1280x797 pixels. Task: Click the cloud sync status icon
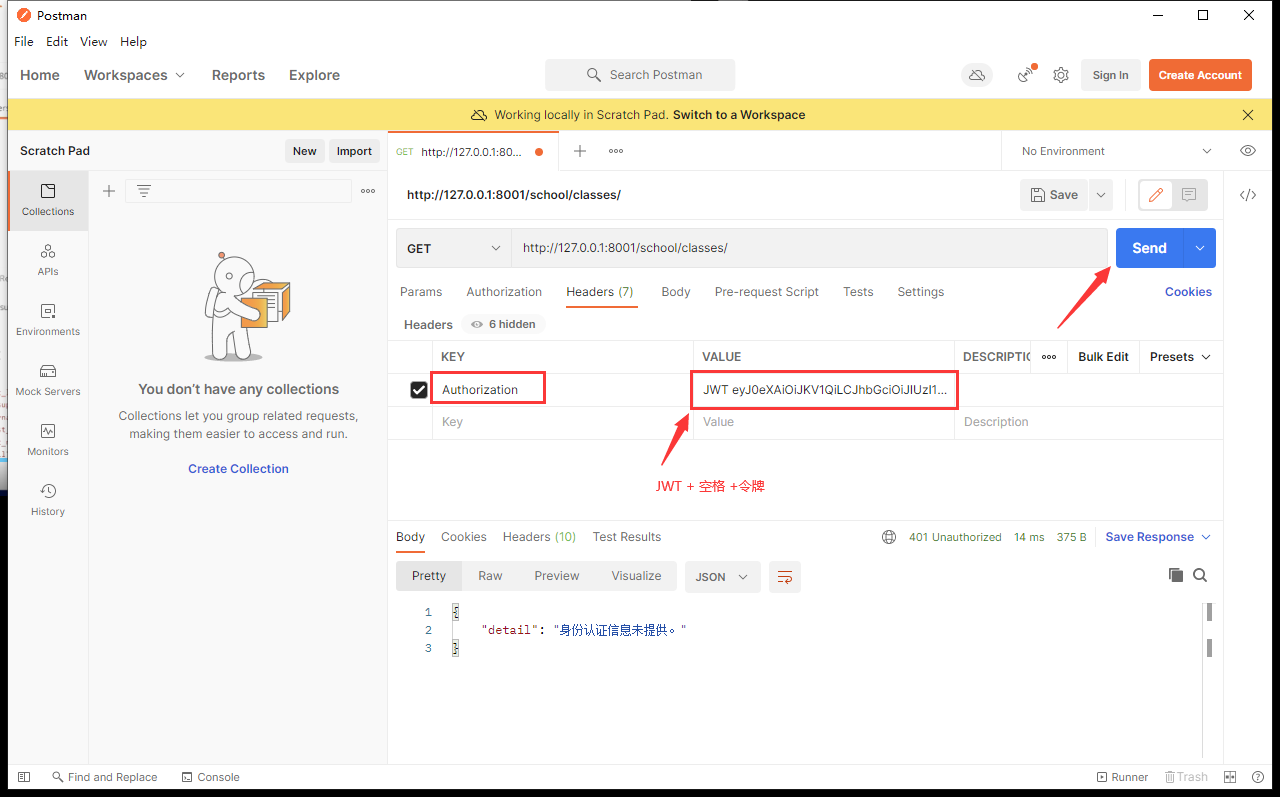click(977, 75)
